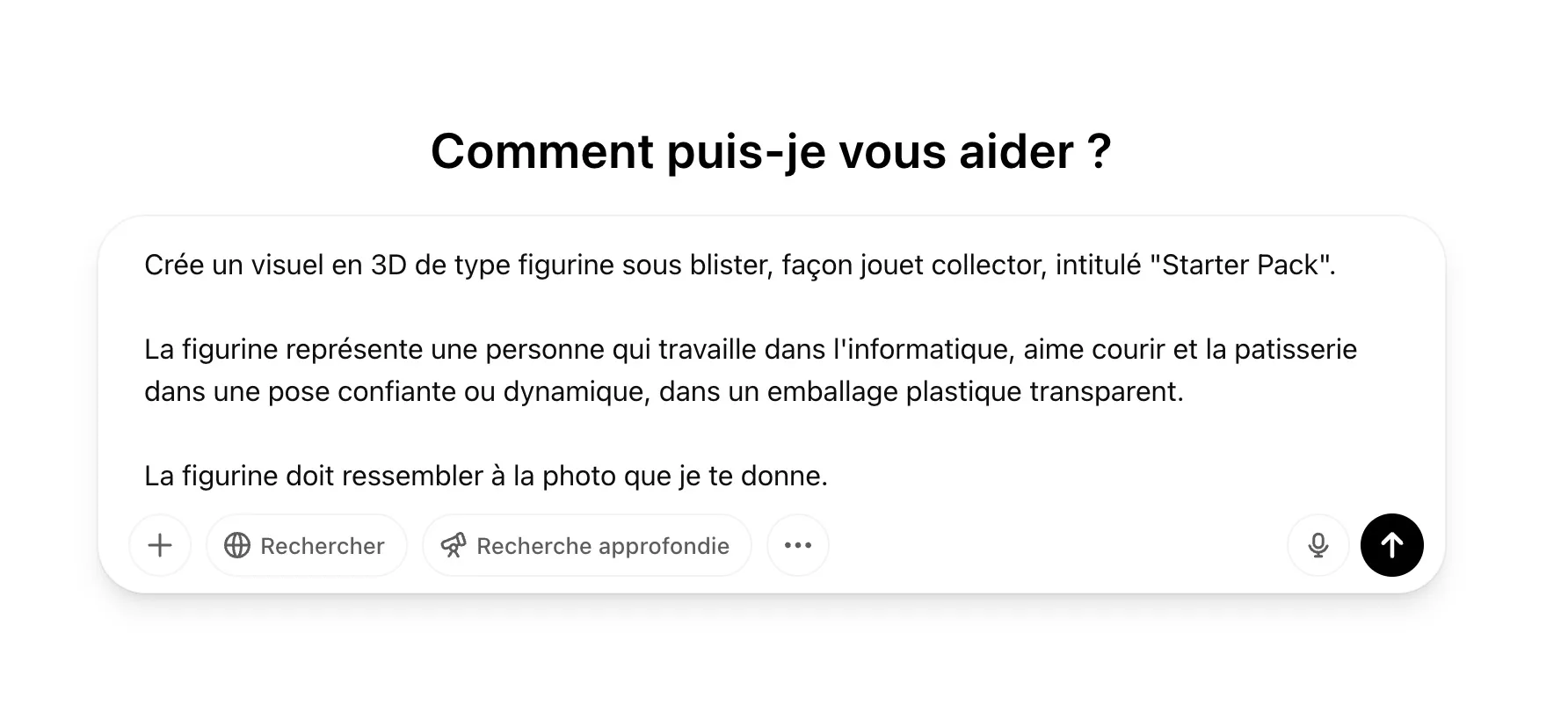Click the "Comment puis-je vous aider ?" heading

pyautogui.click(x=771, y=151)
